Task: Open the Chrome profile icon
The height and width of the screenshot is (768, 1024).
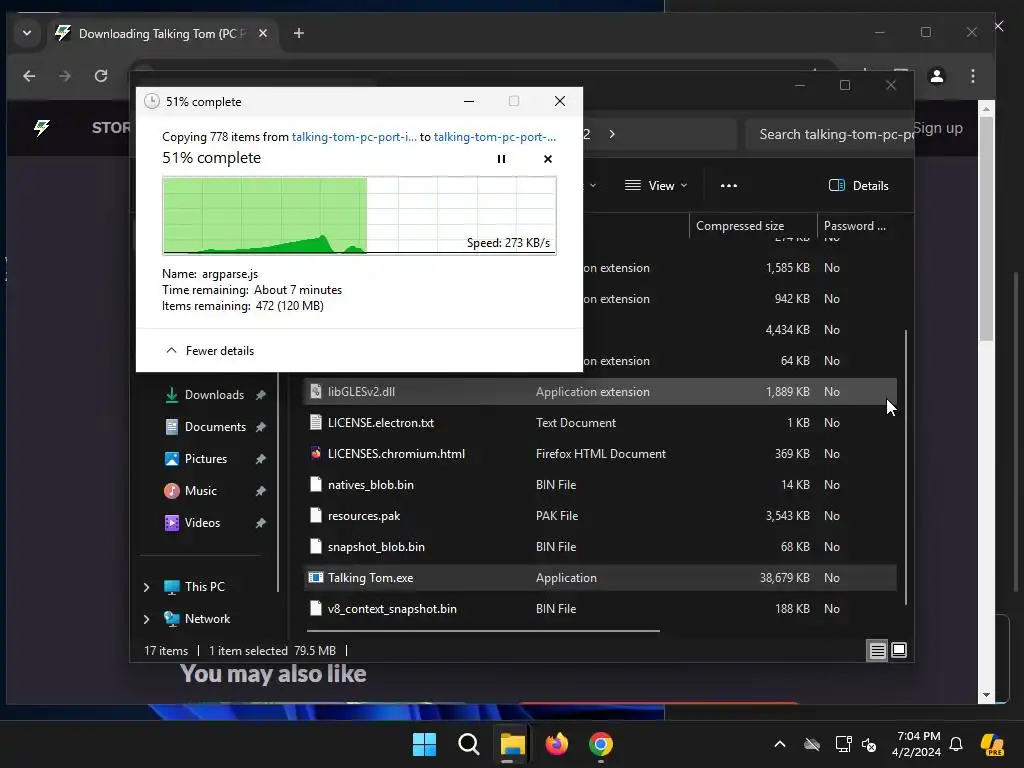Action: (x=936, y=76)
